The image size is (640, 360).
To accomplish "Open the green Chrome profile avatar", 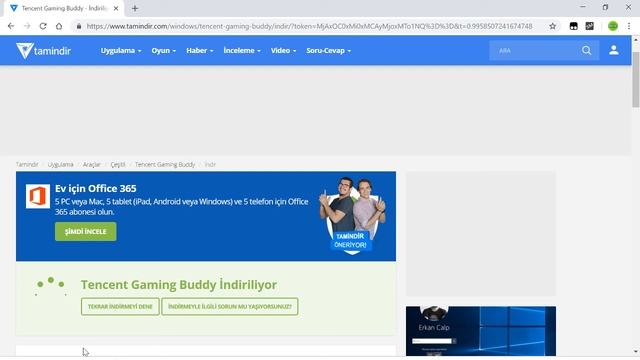I will point(613,26).
